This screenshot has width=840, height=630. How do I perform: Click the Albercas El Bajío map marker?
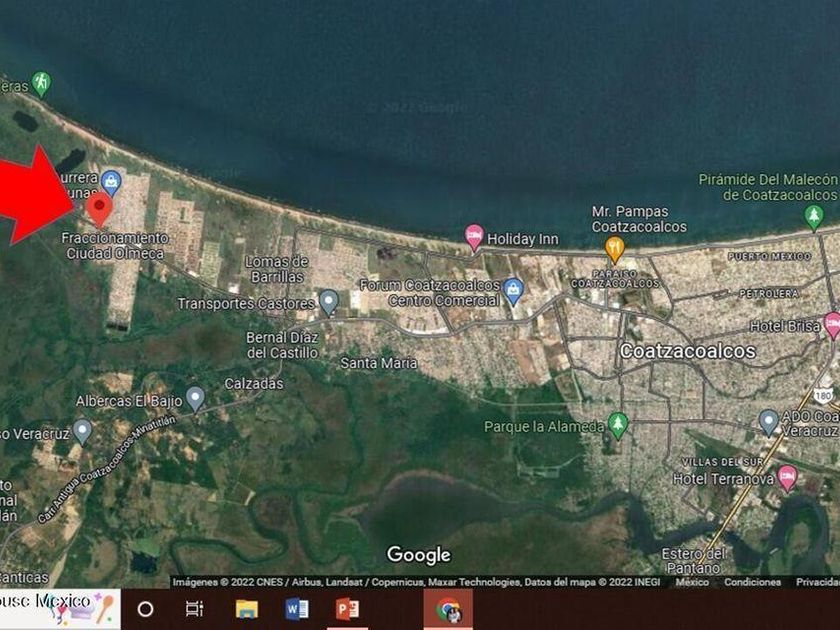(195, 398)
